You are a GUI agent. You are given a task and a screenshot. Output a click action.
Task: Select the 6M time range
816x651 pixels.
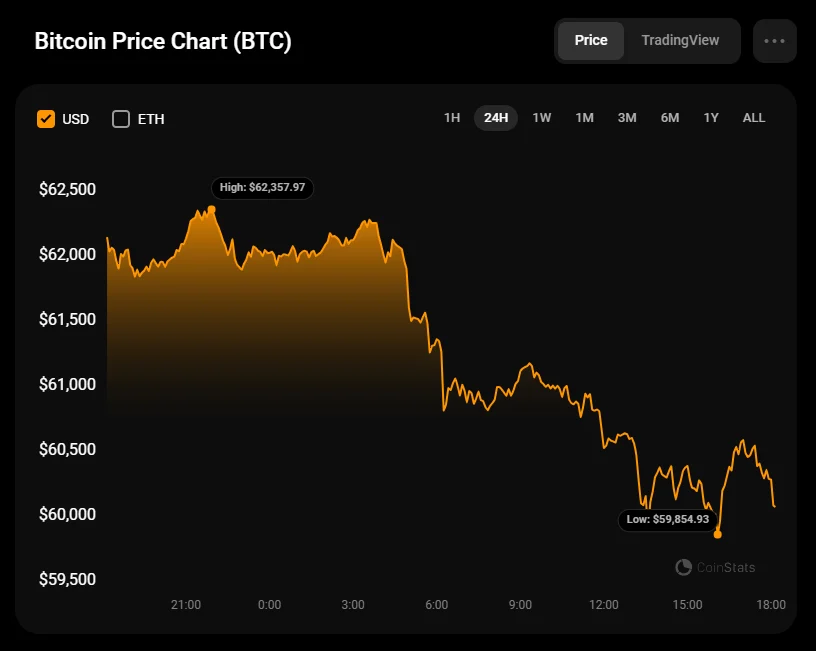670,118
